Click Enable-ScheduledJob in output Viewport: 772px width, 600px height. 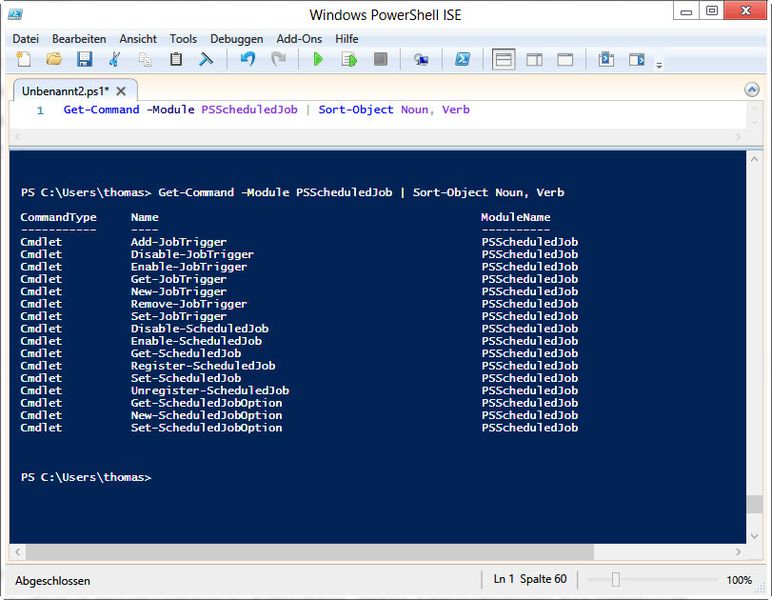(196, 341)
